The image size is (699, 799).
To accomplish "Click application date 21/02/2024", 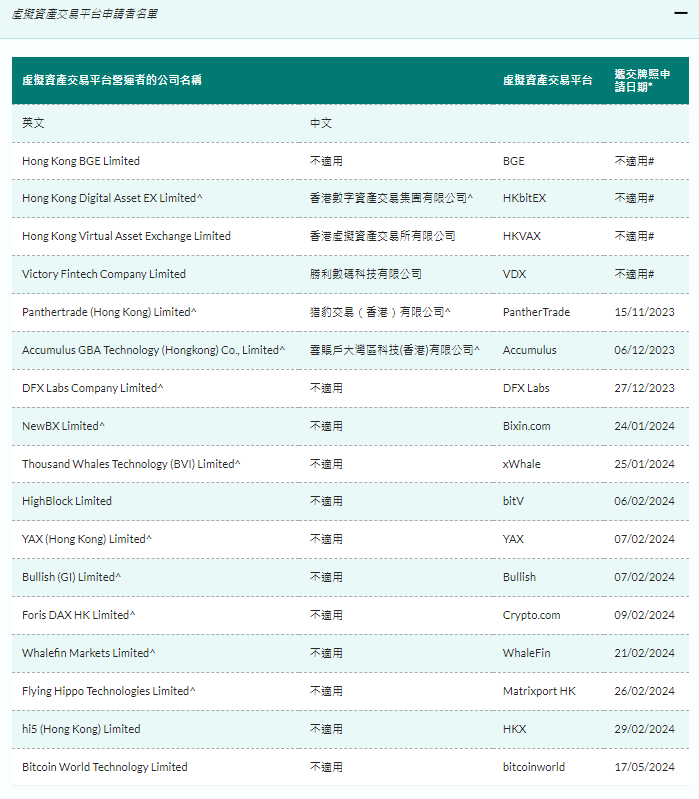I will pos(644,653).
